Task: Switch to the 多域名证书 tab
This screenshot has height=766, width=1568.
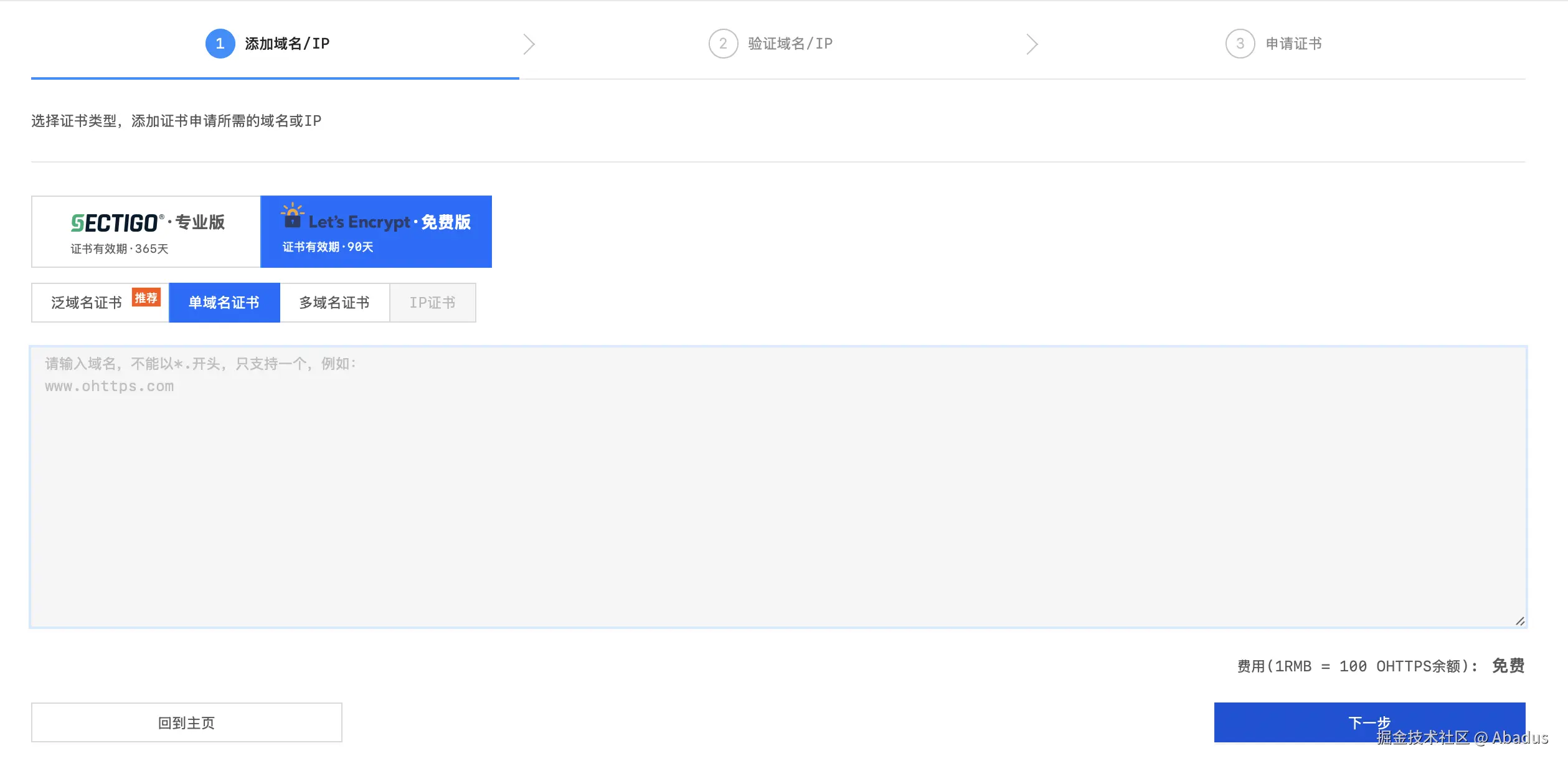Action: point(334,303)
